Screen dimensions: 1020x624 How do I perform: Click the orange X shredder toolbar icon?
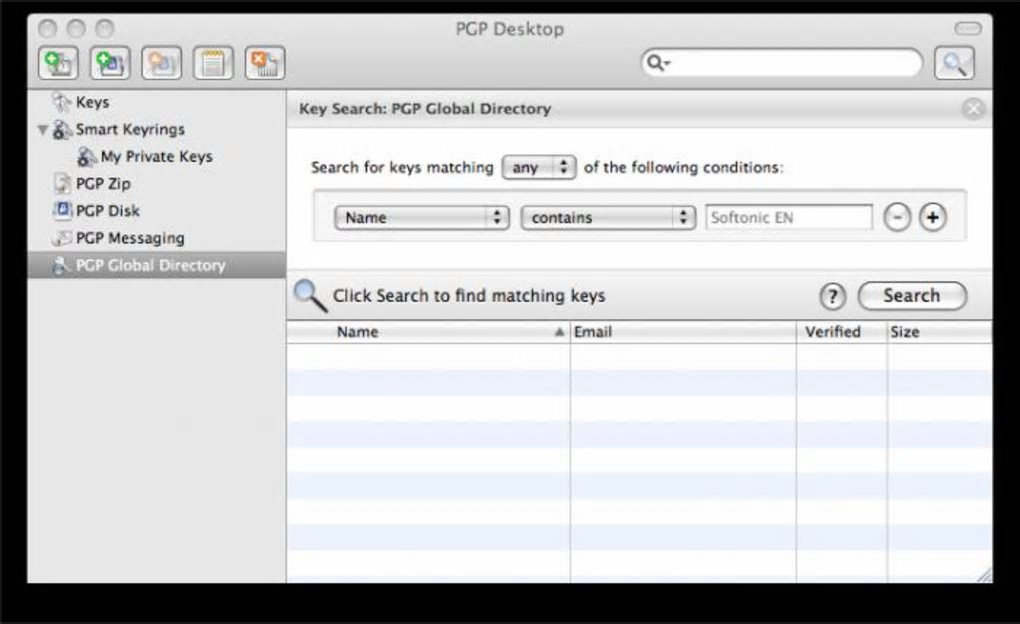(x=265, y=64)
